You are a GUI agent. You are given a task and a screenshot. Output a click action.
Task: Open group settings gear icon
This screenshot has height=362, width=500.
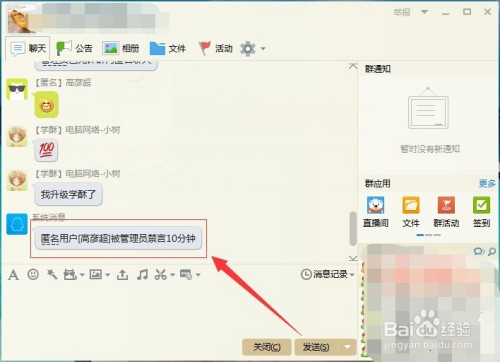coord(248,49)
